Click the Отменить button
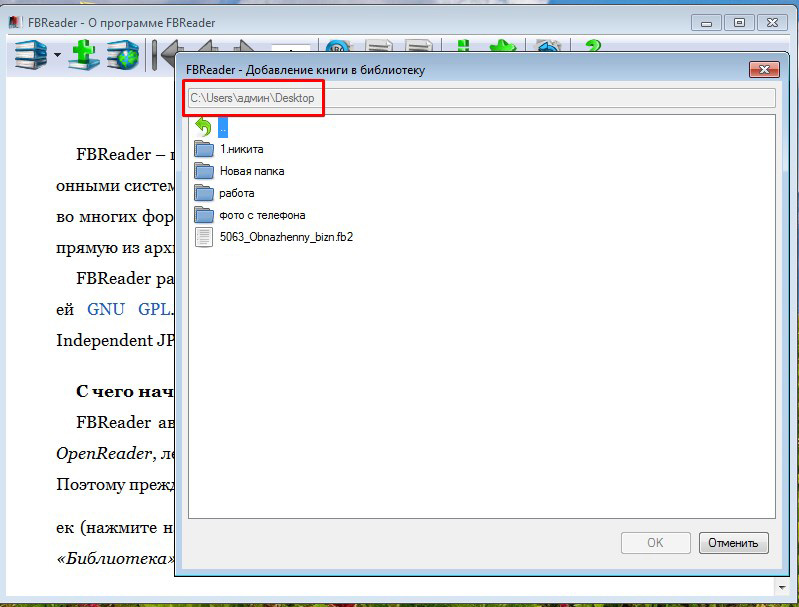Screen dimensions: 799x607 click(x=733, y=543)
